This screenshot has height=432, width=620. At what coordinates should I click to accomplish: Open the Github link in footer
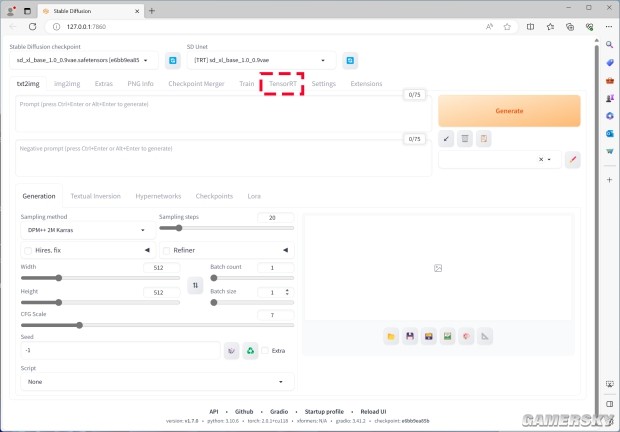pos(244,411)
